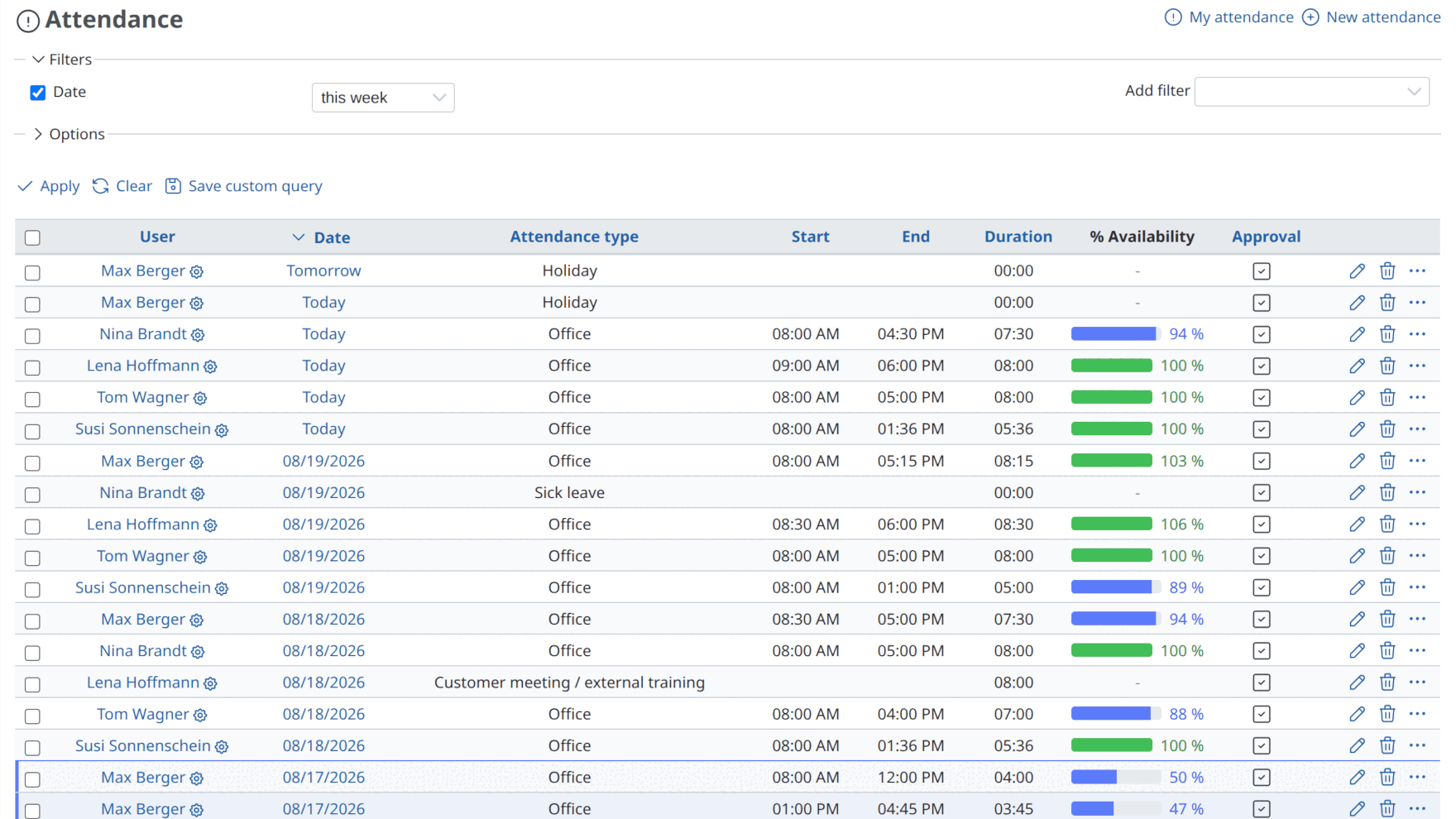1456x819 pixels.
Task: Expand the Options section
Action: tap(69, 134)
